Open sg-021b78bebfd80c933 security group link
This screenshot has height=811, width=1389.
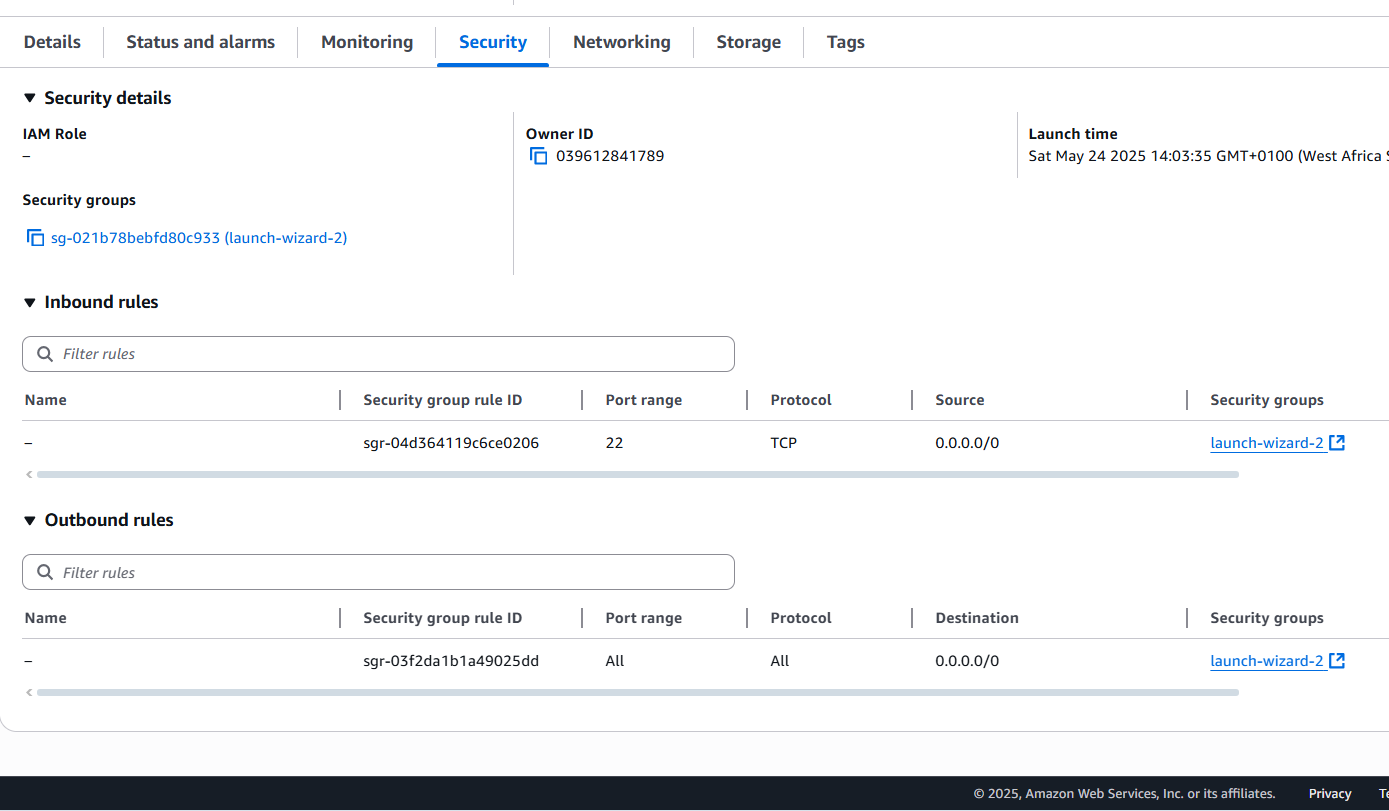(x=199, y=238)
